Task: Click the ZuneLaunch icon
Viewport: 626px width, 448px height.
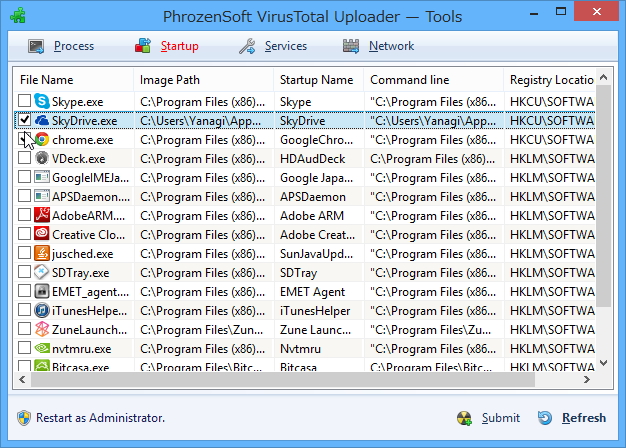Action: point(42,329)
